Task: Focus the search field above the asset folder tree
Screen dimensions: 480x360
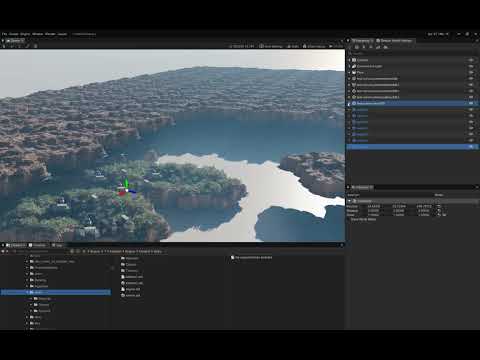Action: coord(40,251)
